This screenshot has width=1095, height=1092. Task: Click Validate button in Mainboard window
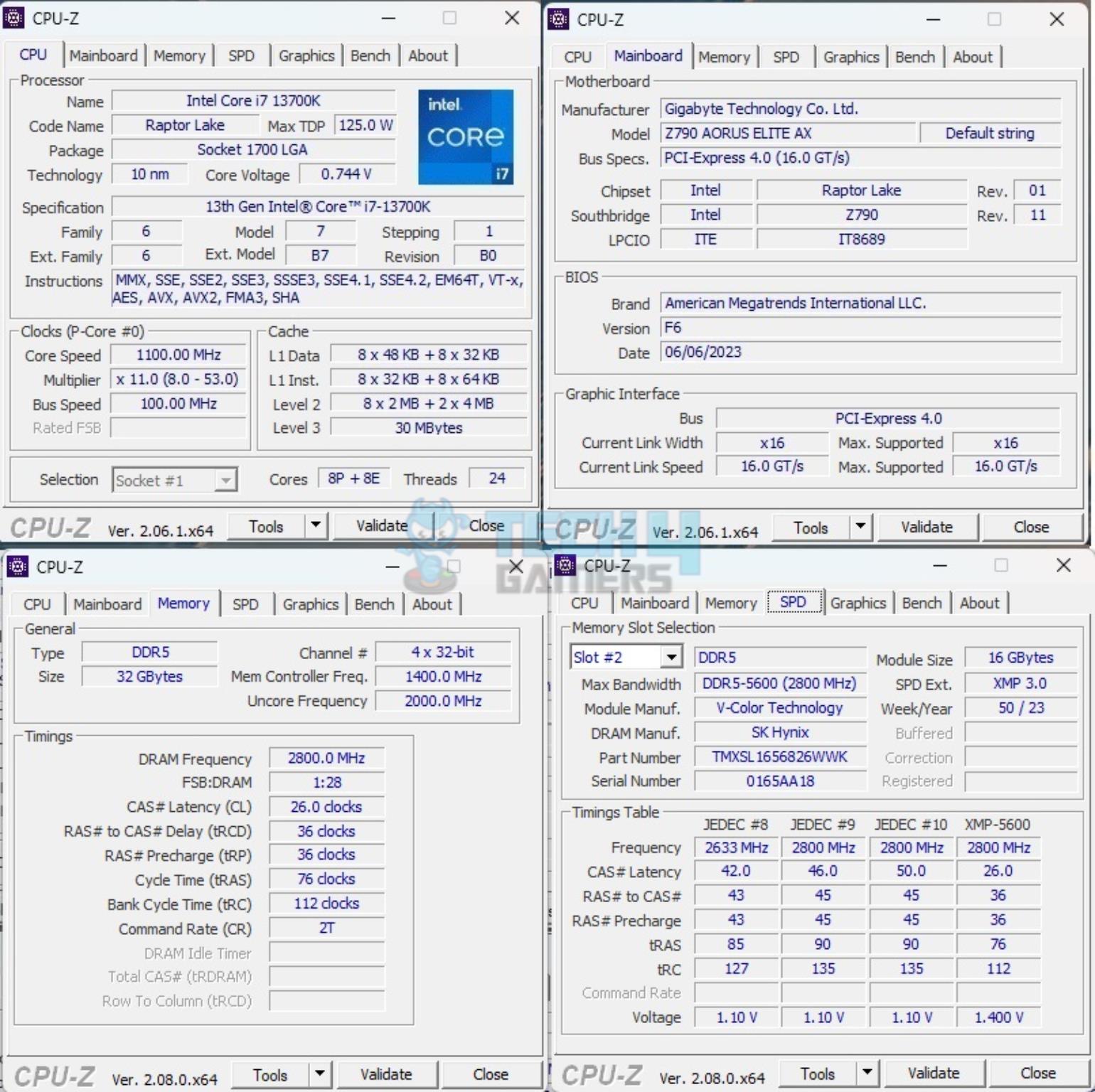(x=926, y=527)
